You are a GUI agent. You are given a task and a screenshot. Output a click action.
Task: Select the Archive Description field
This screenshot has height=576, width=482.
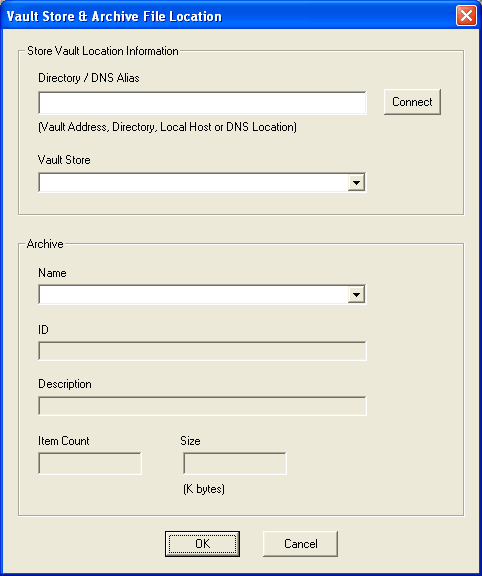pyautogui.click(x=202, y=406)
